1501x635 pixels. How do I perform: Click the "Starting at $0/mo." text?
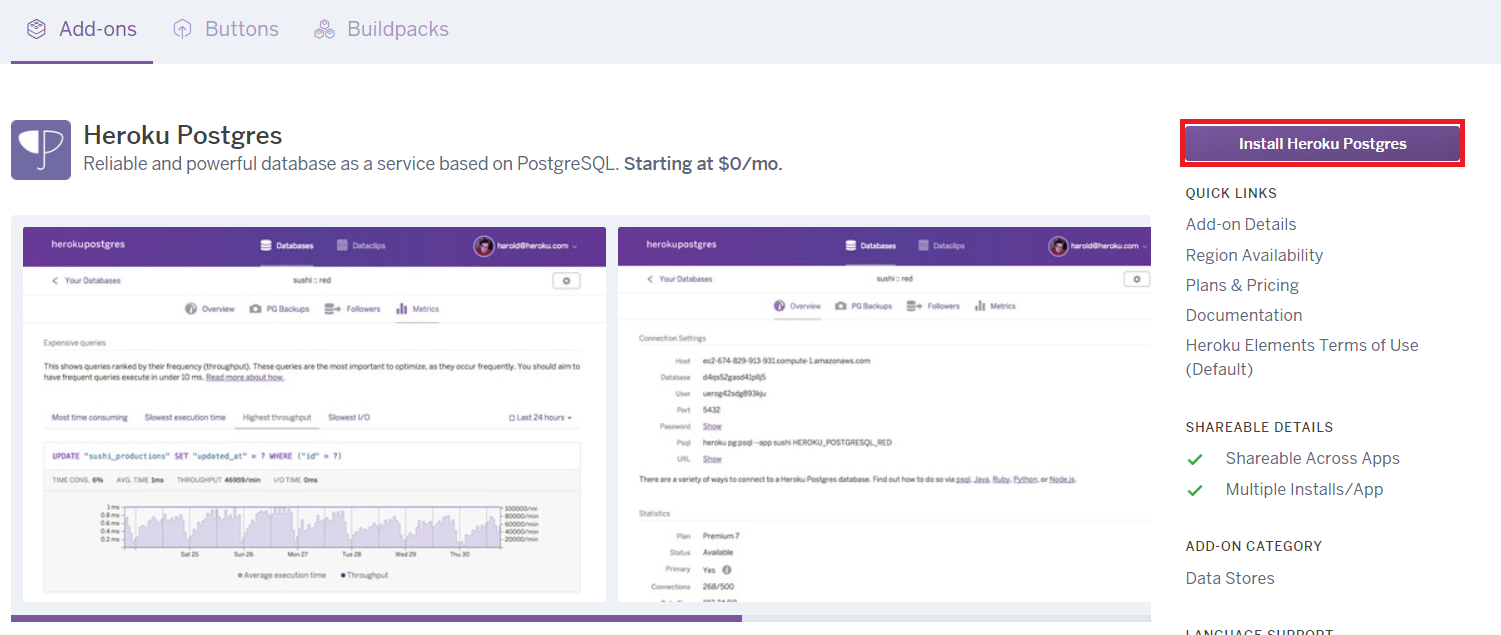(x=703, y=164)
